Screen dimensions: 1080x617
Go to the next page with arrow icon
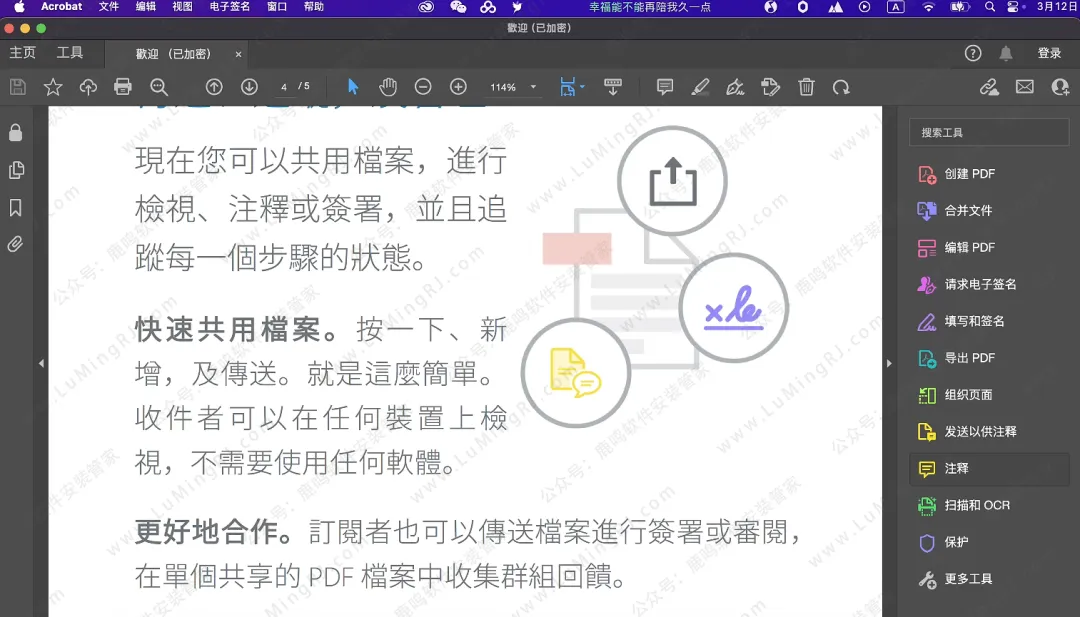pyautogui.click(x=250, y=87)
